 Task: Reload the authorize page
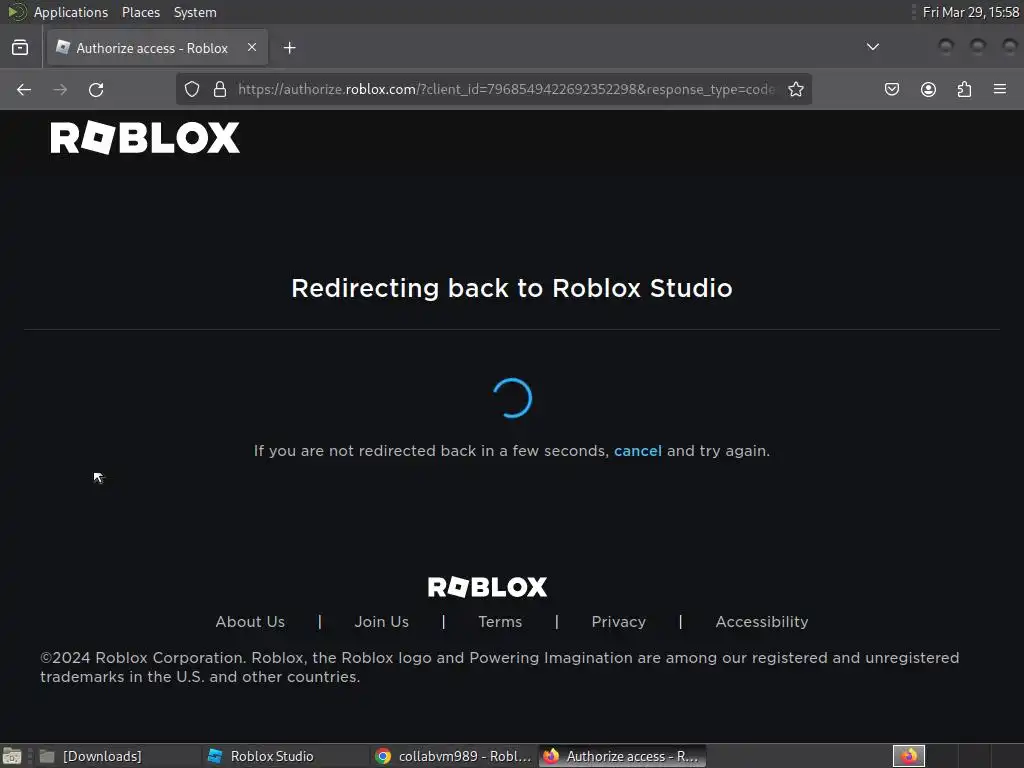point(96,89)
